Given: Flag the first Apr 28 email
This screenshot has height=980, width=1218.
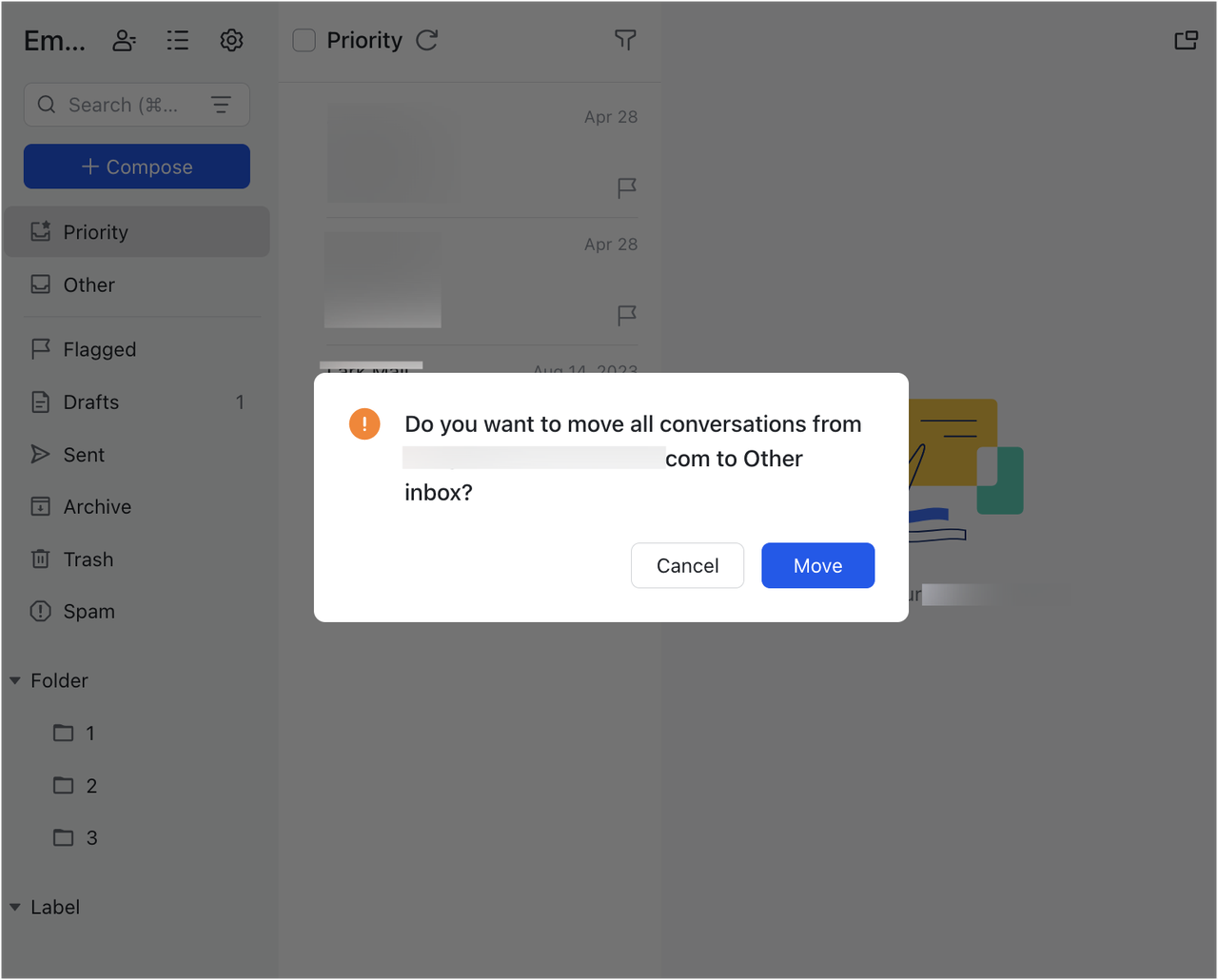Looking at the screenshot, I should [x=625, y=188].
